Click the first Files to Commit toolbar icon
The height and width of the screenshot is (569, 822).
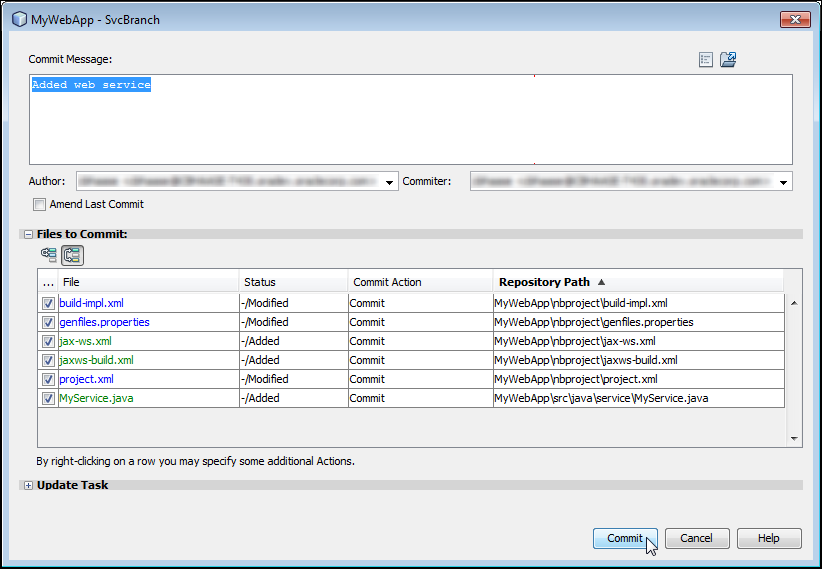point(49,255)
